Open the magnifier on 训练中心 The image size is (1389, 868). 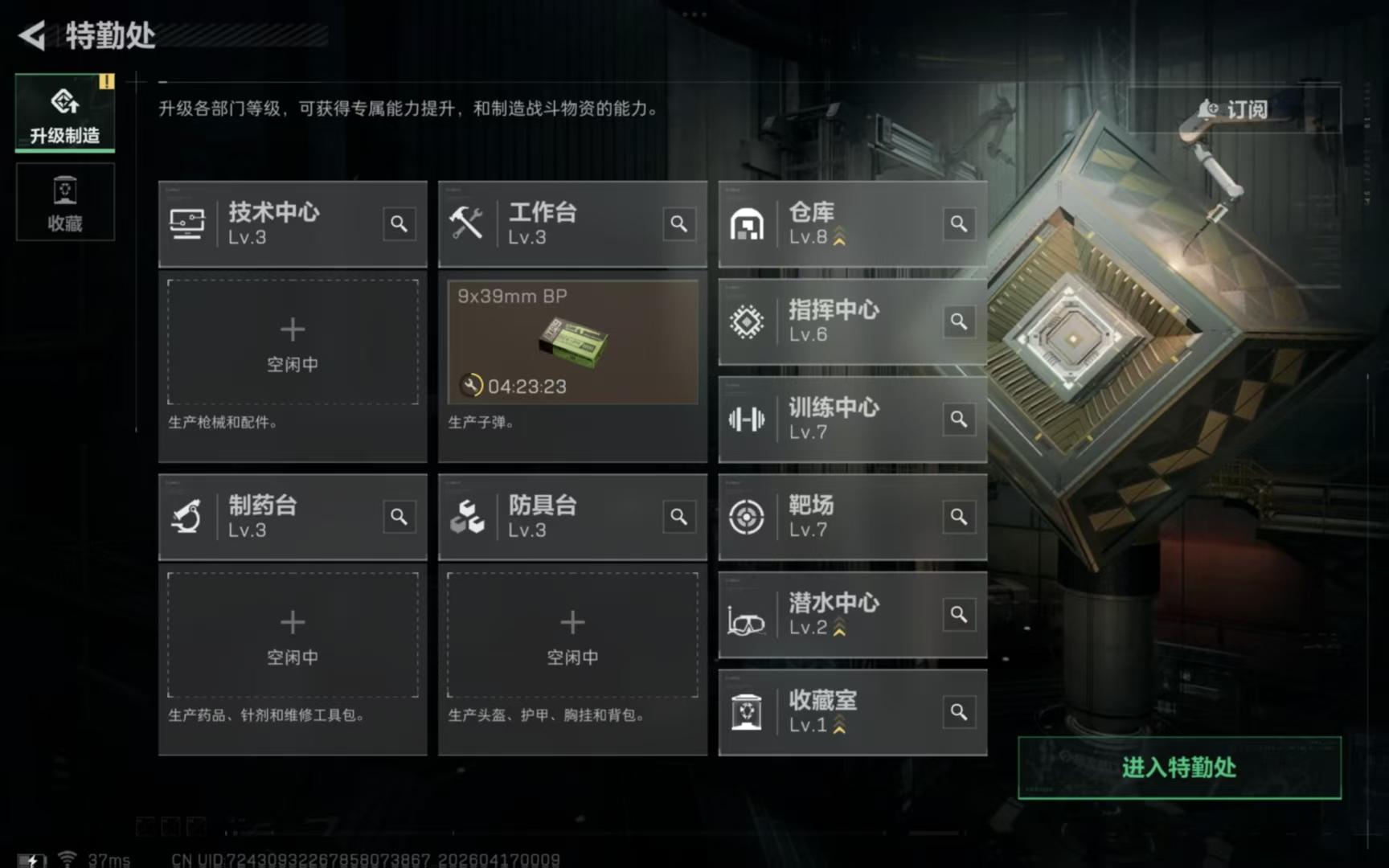tap(959, 419)
